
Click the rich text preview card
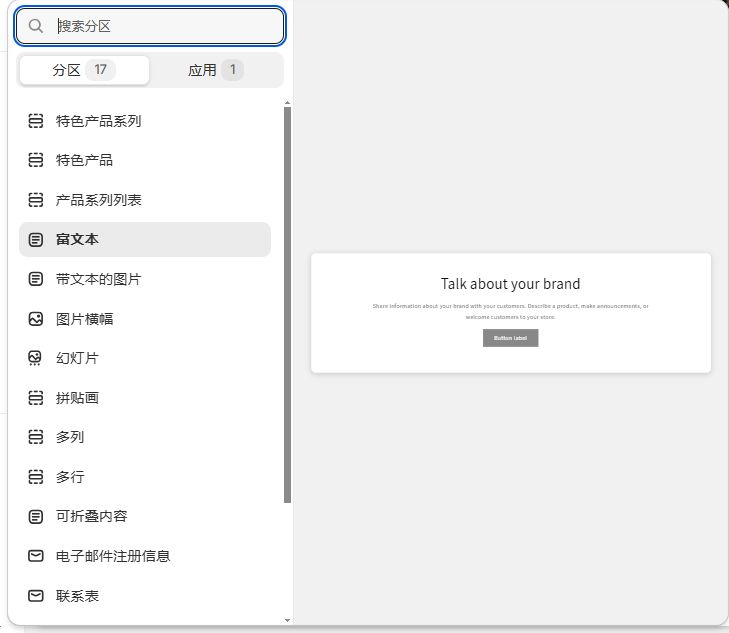point(510,313)
